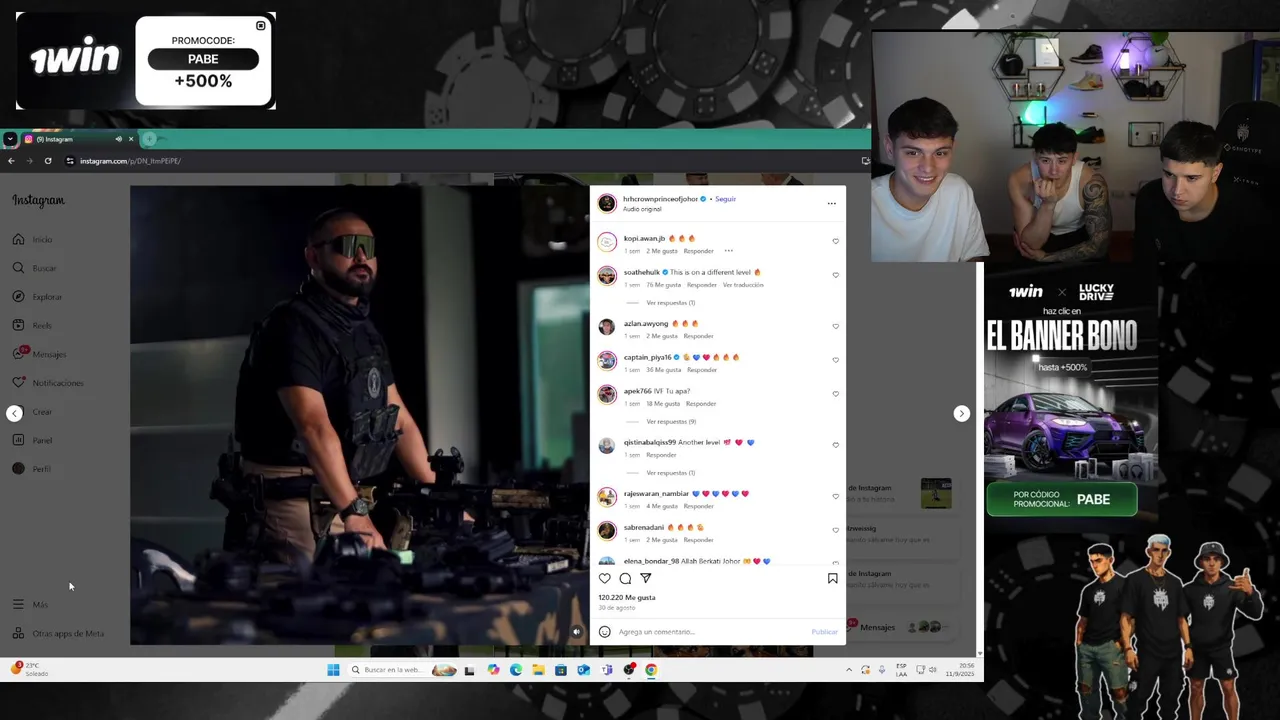Save the post with bookmark icon
This screenshot has height=720, width=1280.
(x=832, y=578)
